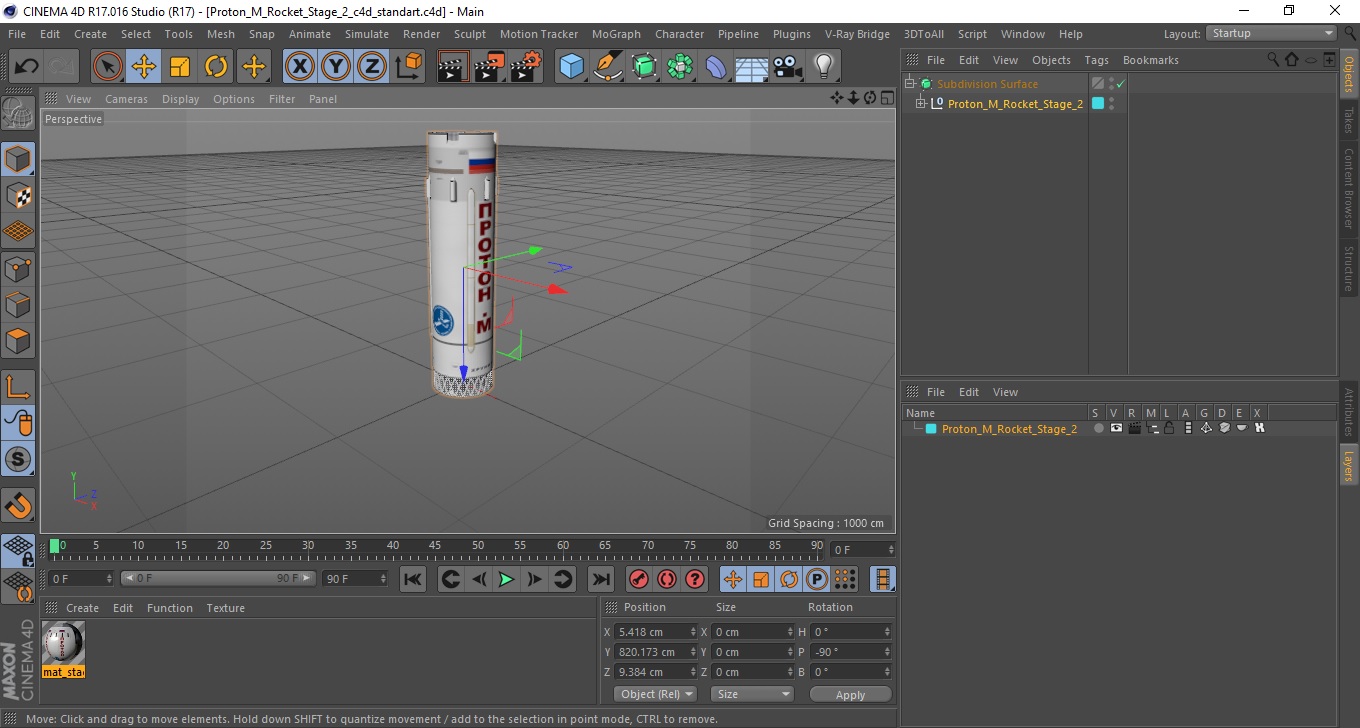Open the Array modeling objects icon
This screenshot has height=728, width=1360.
click(681, 67)
